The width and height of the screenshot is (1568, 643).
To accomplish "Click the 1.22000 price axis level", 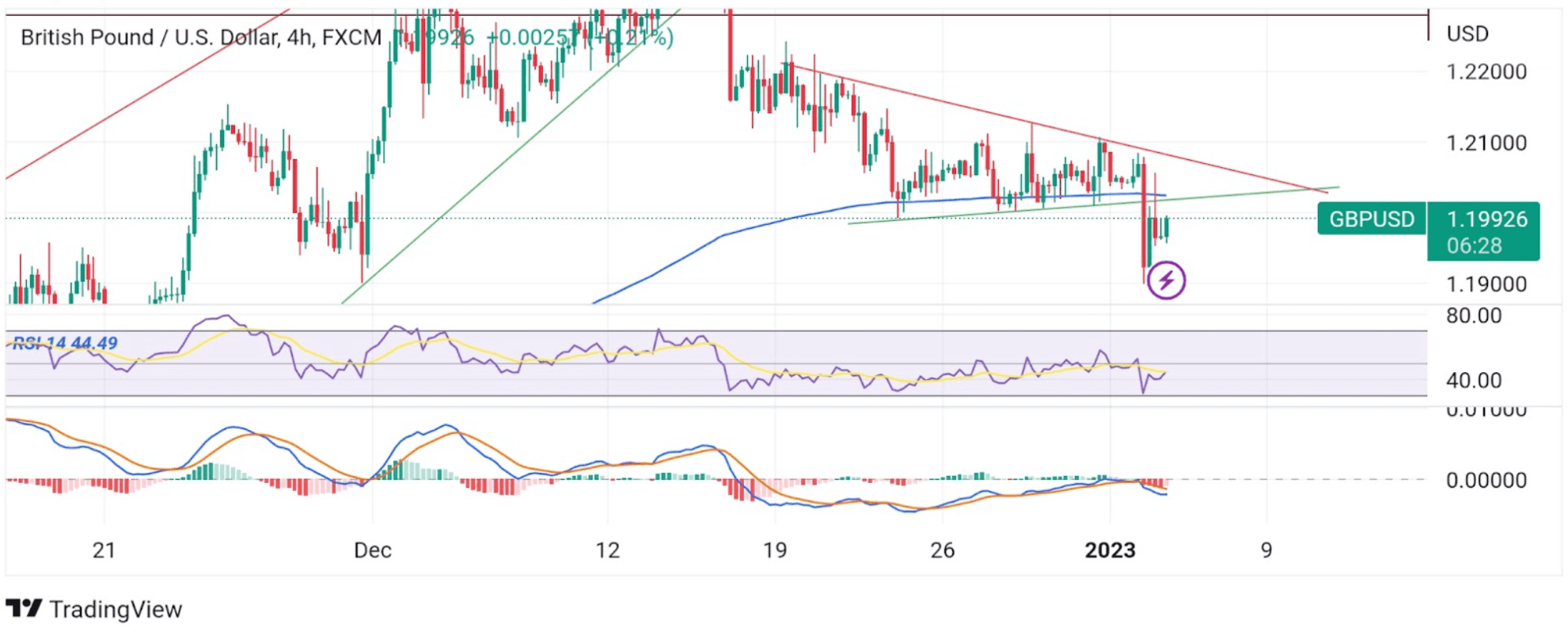I will click(1486, 72).
